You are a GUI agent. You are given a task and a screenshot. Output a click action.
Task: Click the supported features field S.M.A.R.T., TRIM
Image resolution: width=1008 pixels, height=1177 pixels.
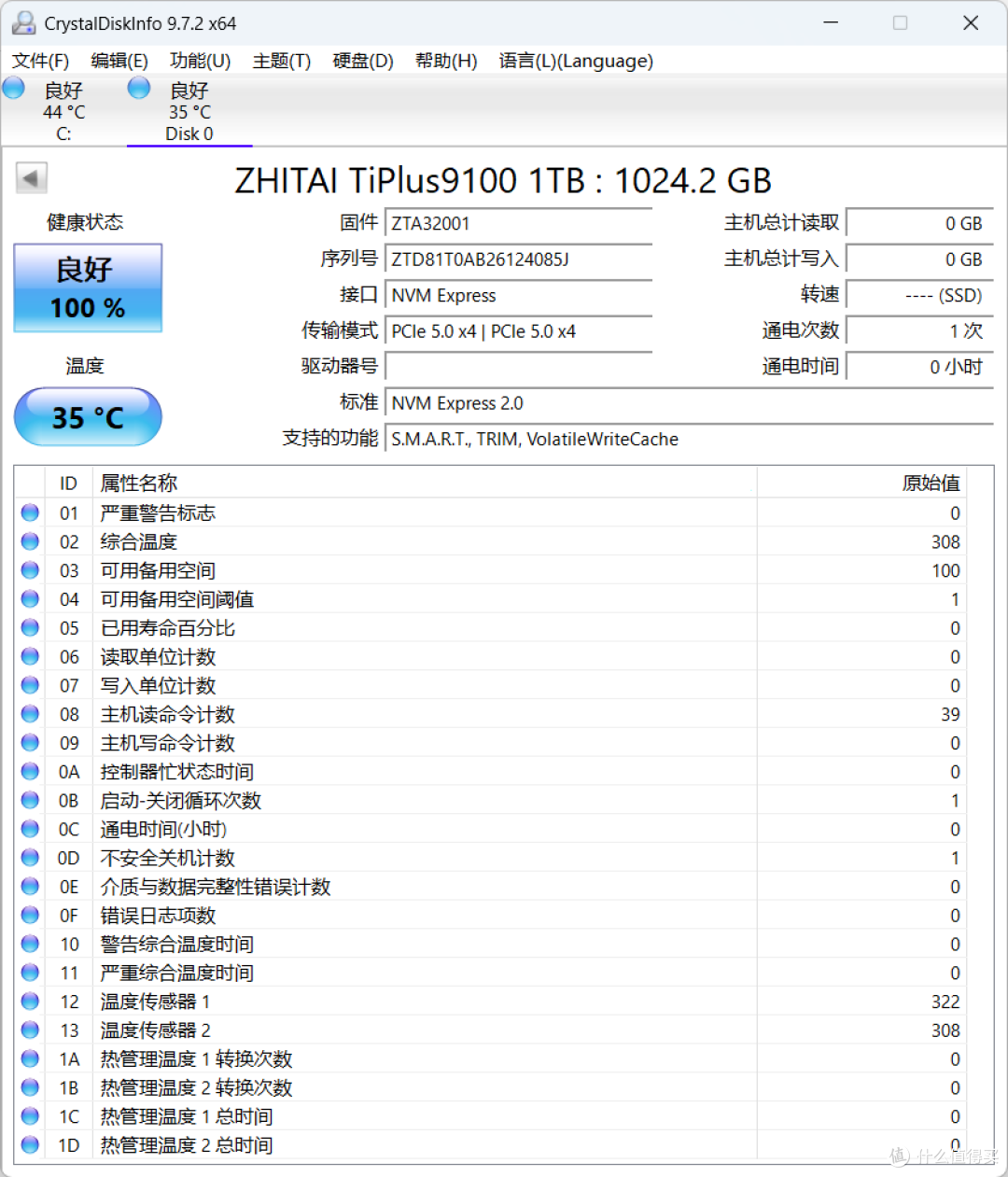pos(689,439)
